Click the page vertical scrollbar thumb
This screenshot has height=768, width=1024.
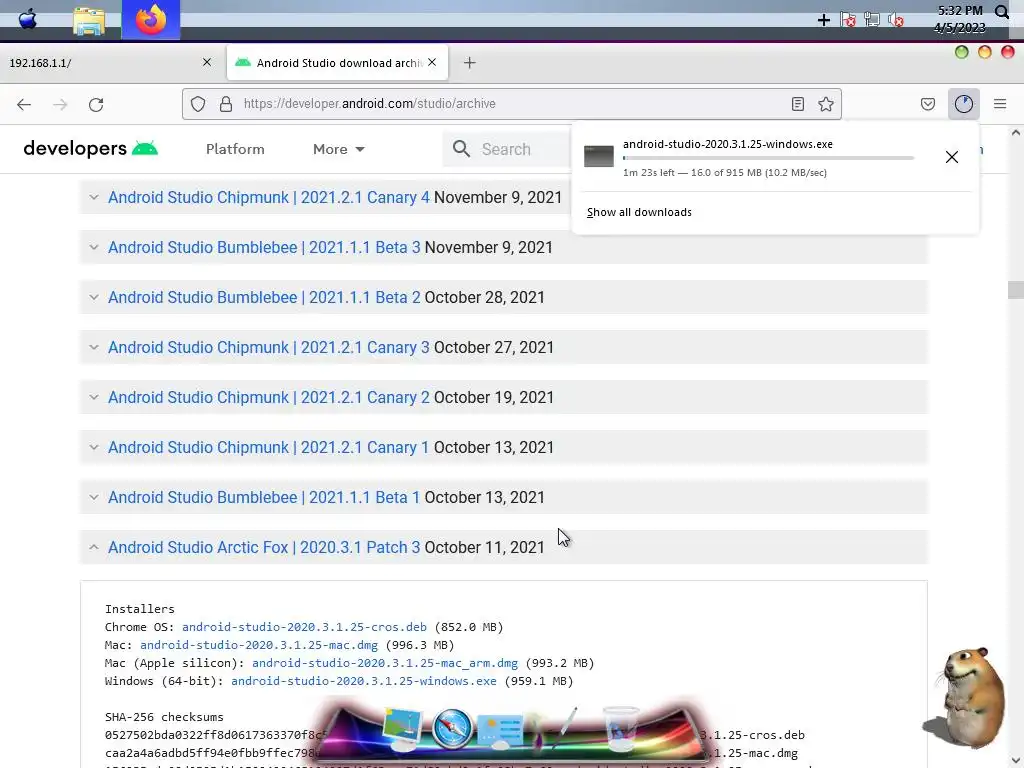1016,289
